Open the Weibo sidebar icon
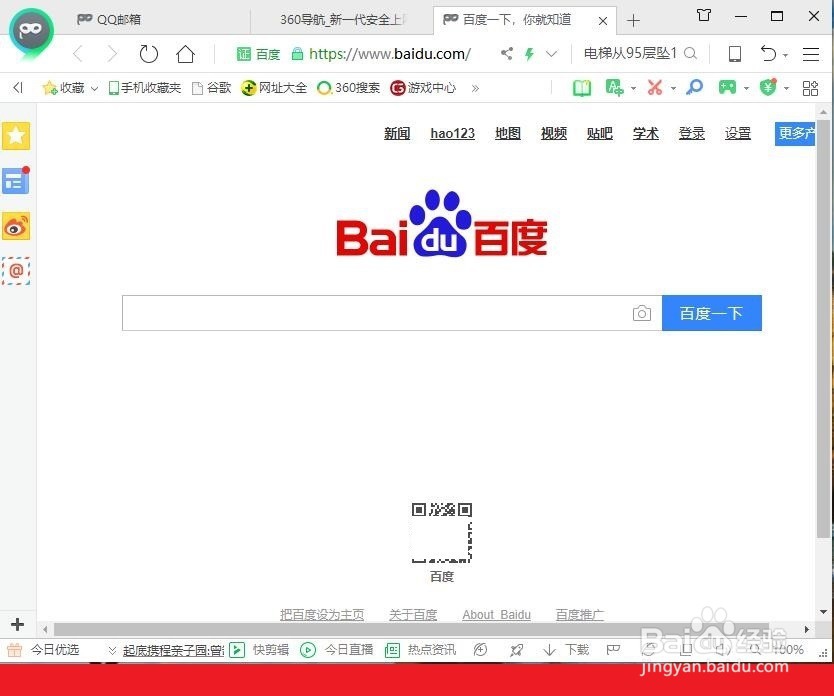The image size is (834, 696). [16, 226]
